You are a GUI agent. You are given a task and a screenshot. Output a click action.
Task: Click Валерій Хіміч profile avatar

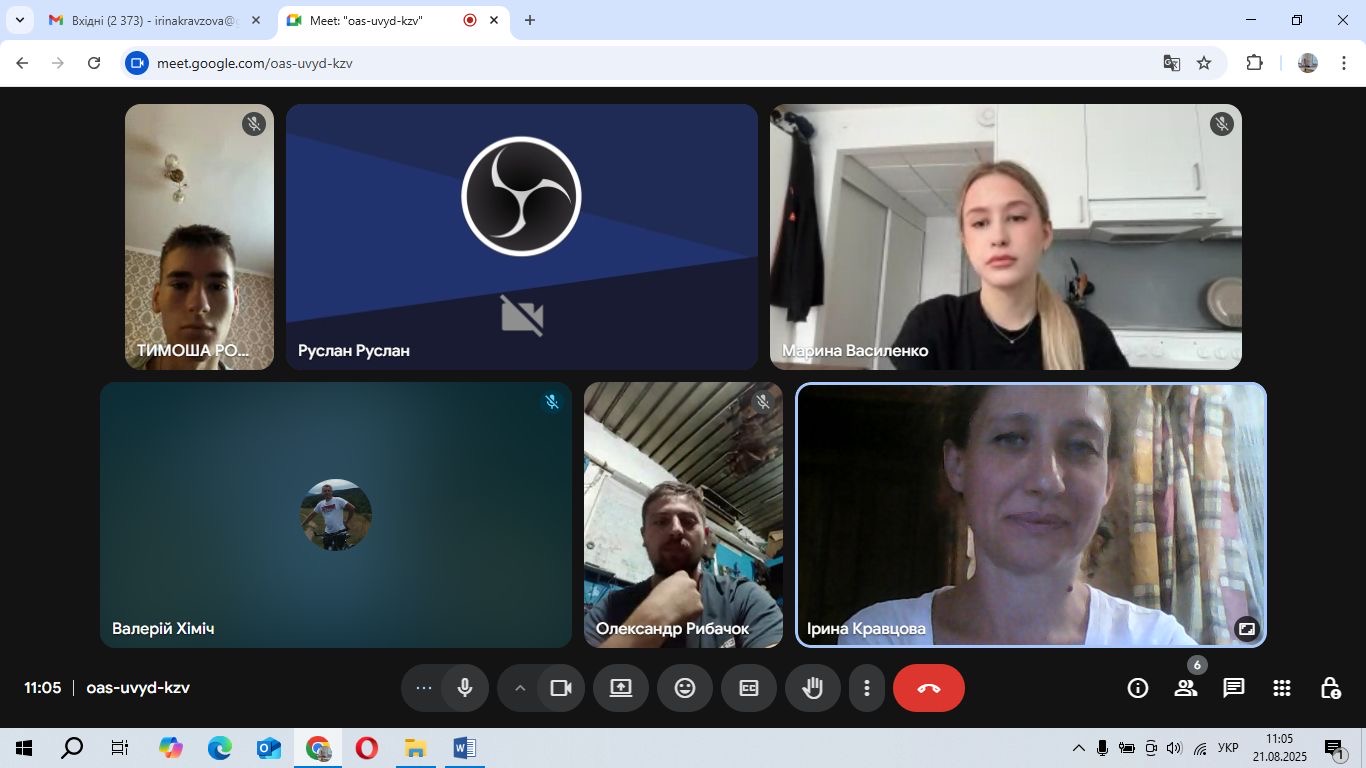[336, 515]
